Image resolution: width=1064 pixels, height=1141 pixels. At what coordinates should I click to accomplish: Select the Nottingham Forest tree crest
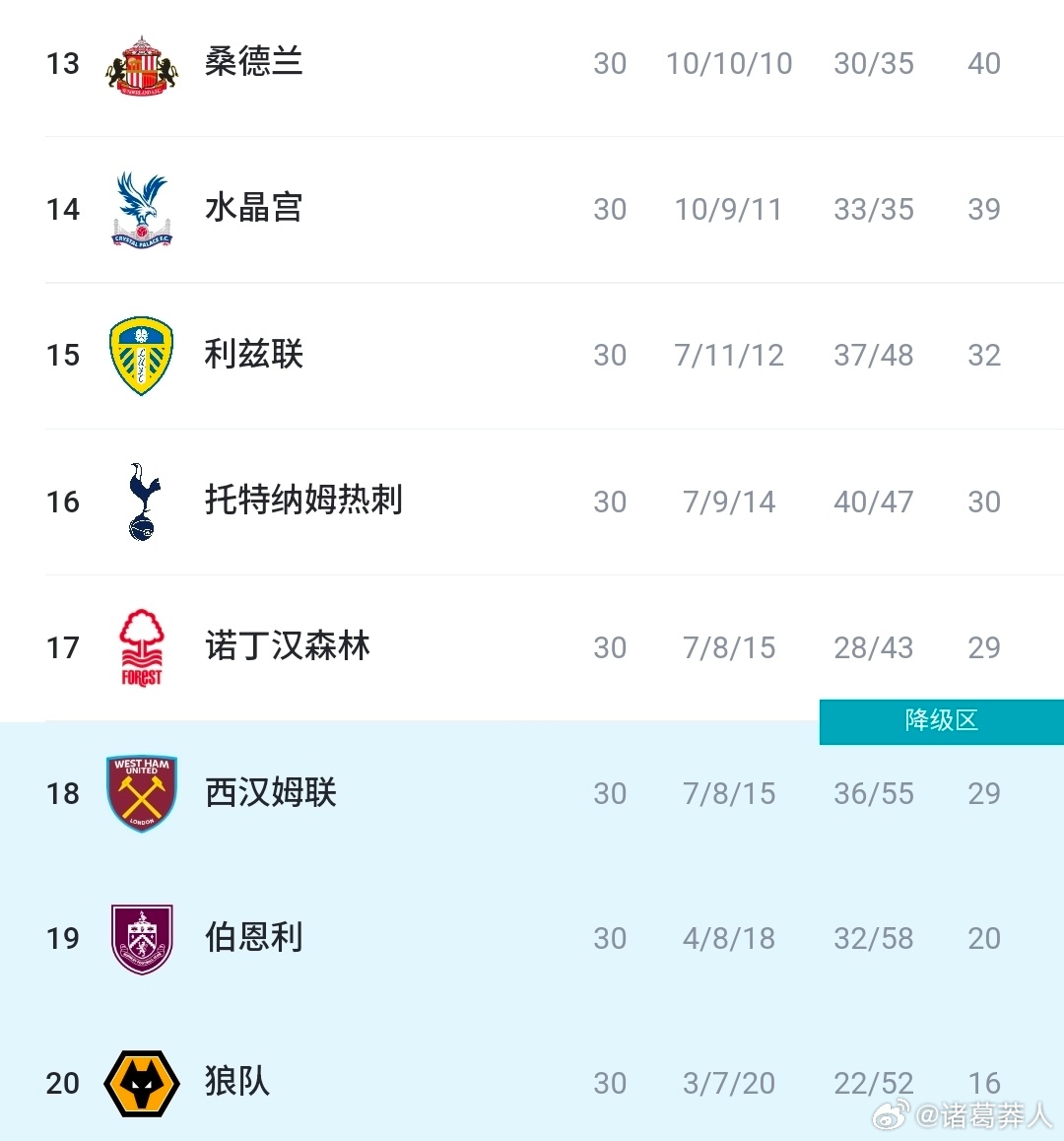[141, 646]
